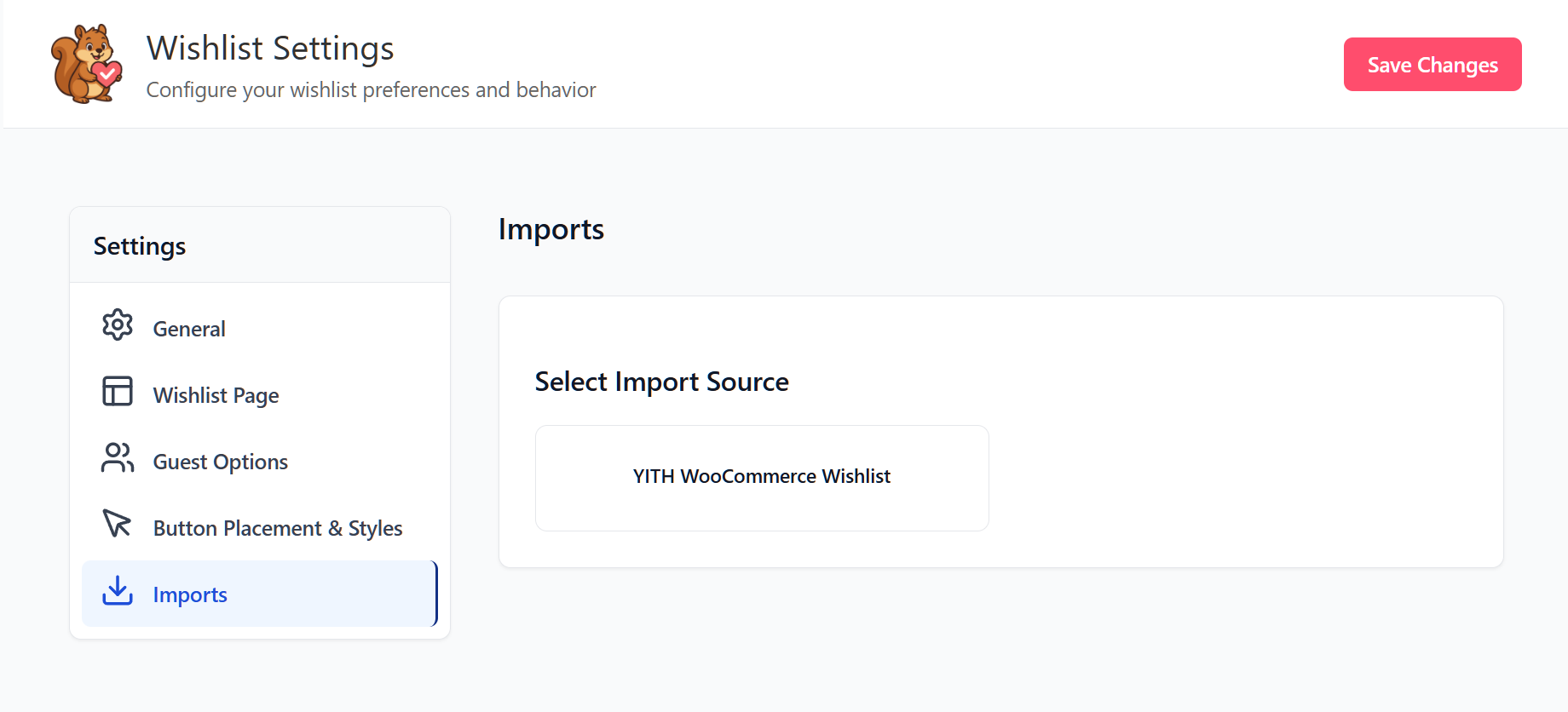Click the Settings sidebar header
The height and width of the screenshot is (712, 1568).
pyautogui.click(x=140, y=246)
